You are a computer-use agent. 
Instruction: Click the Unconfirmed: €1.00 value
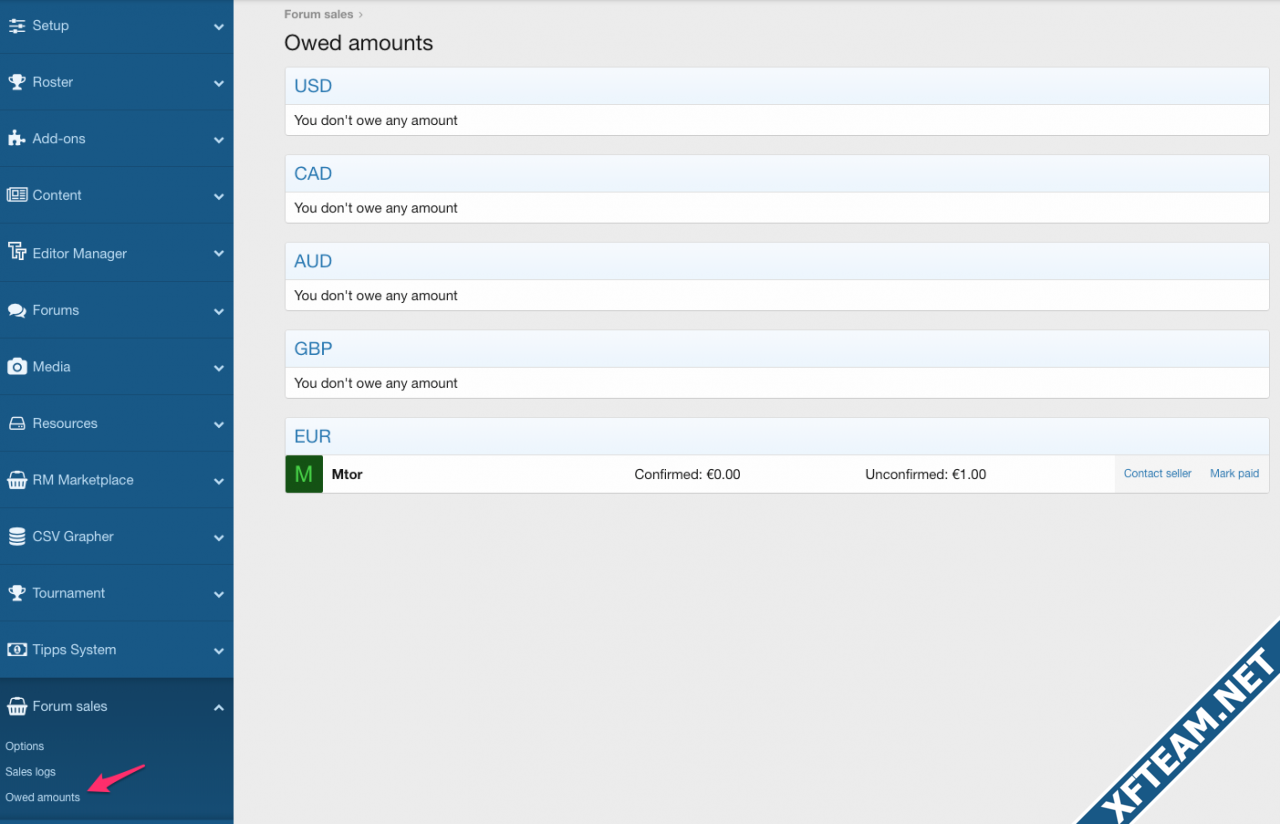[x=926, y=475]
